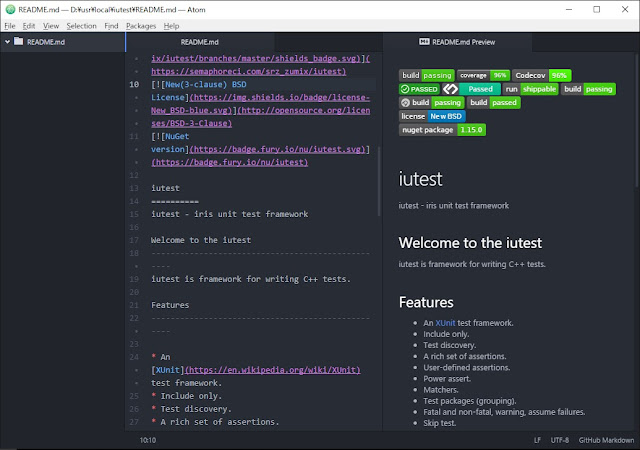Click '[![NuGet' text in the editor
The width and height of the screenshot is (640, 450).
(170, 136)
